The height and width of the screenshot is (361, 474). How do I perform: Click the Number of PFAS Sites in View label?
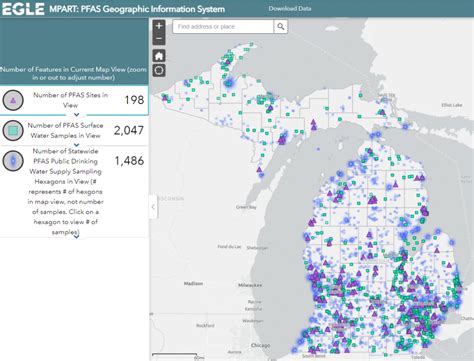tap(70, 100)
